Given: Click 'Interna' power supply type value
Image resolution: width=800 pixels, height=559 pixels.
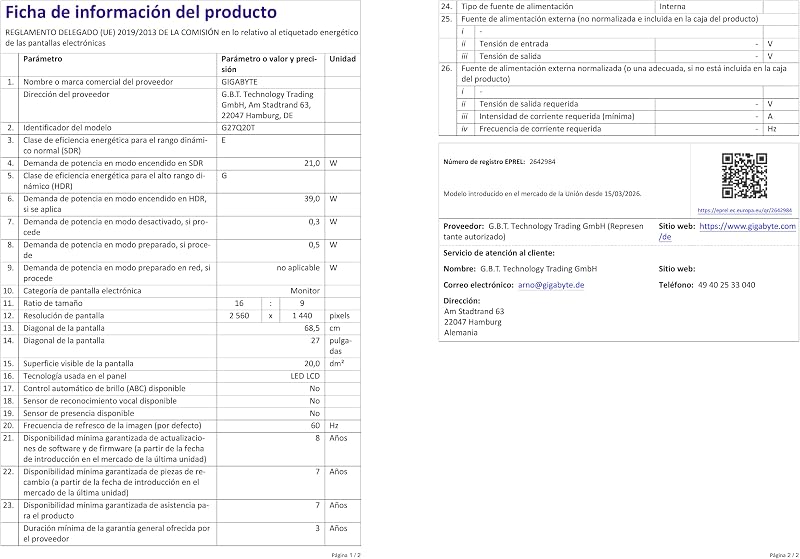Looking at the screenshot, I should (x=672, y=7).
